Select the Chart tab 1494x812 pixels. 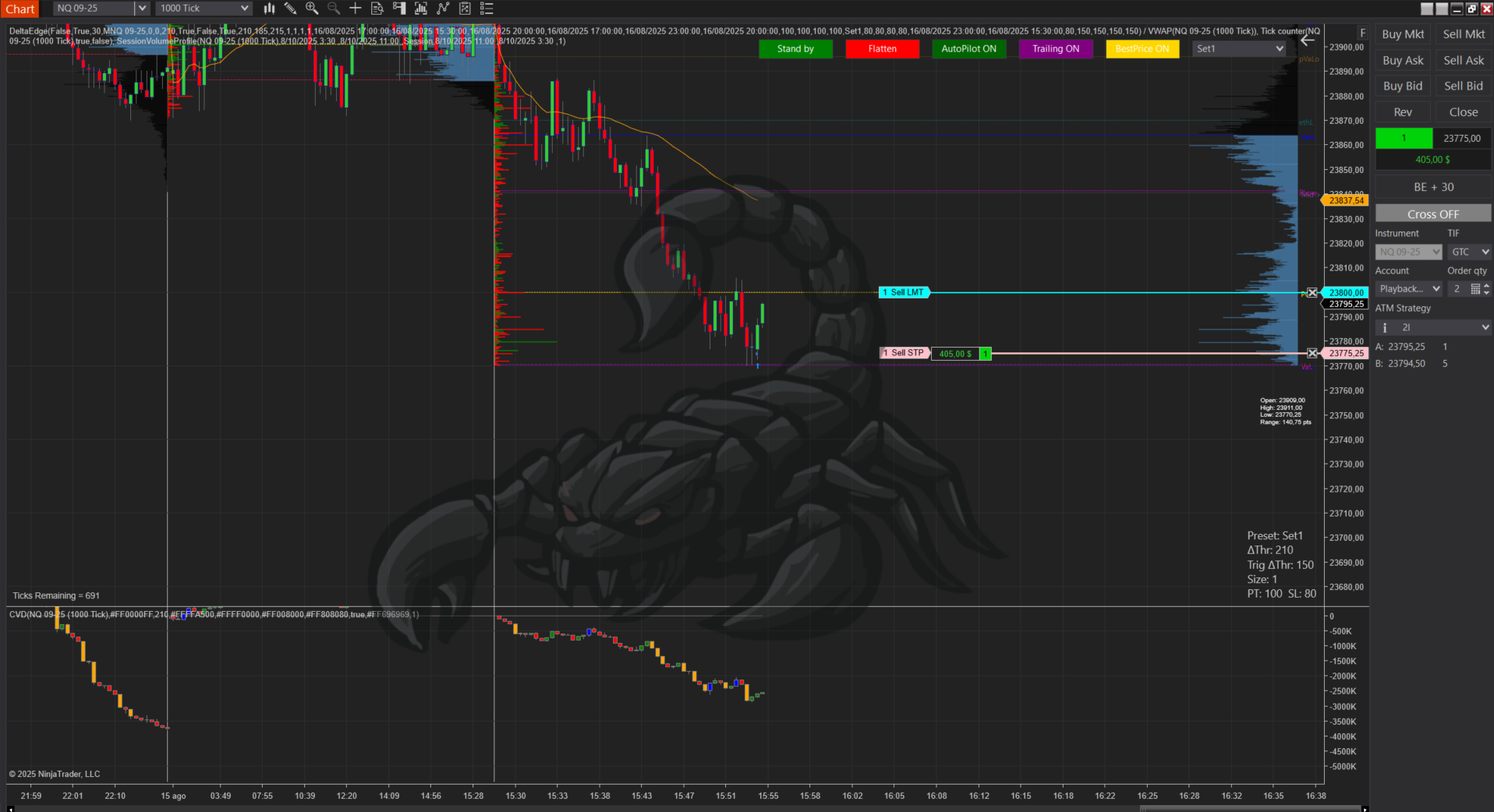pyautogui.click(x=20, y=9)
